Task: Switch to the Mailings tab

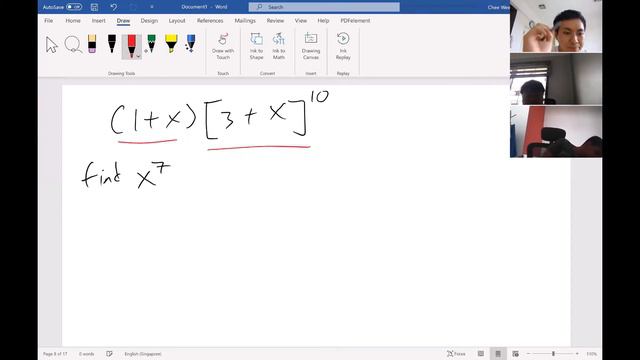Action: point(245,20)
